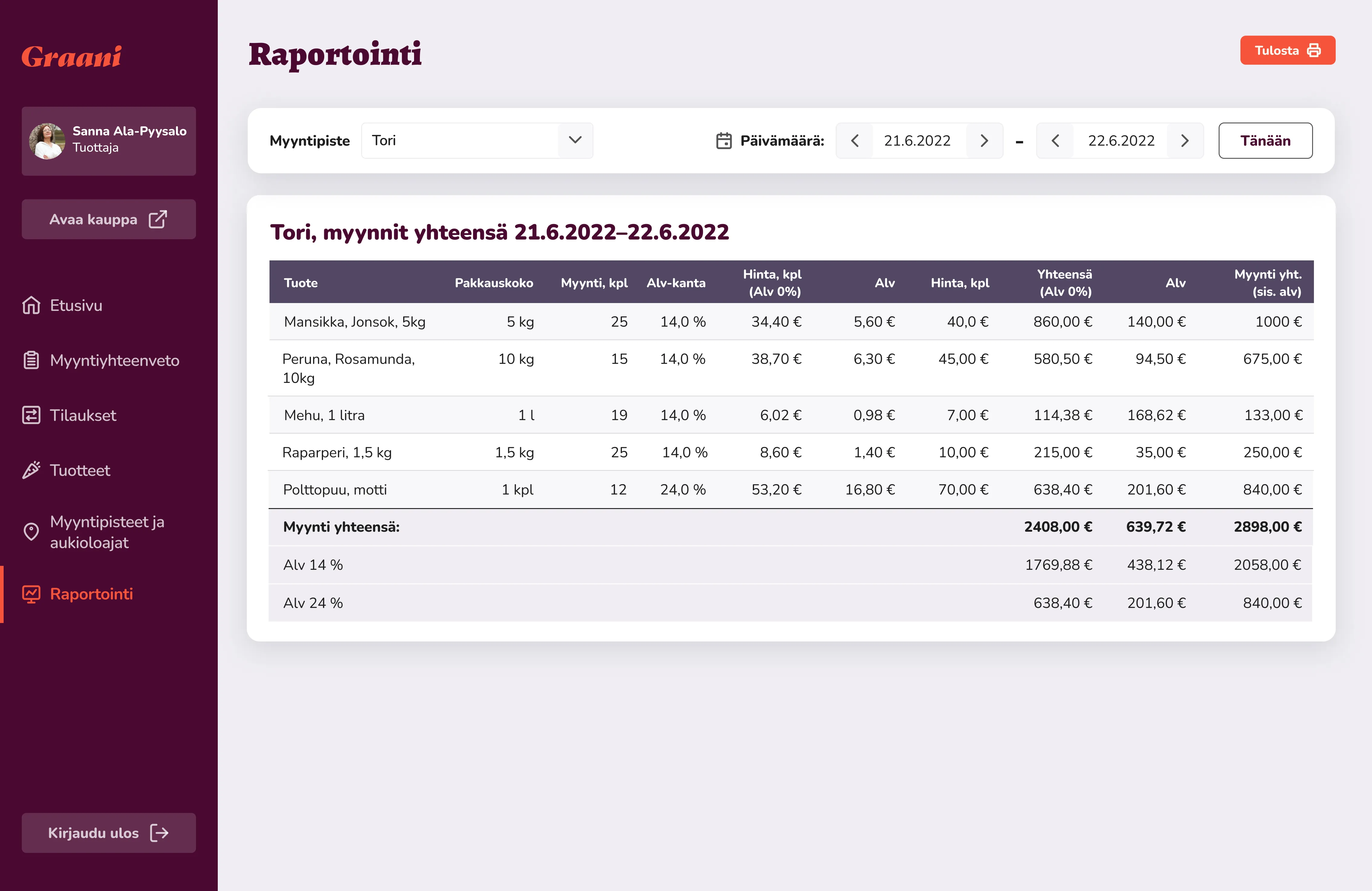Click the Myyntiyhteenveto clipboard icon

pos(31,360)
